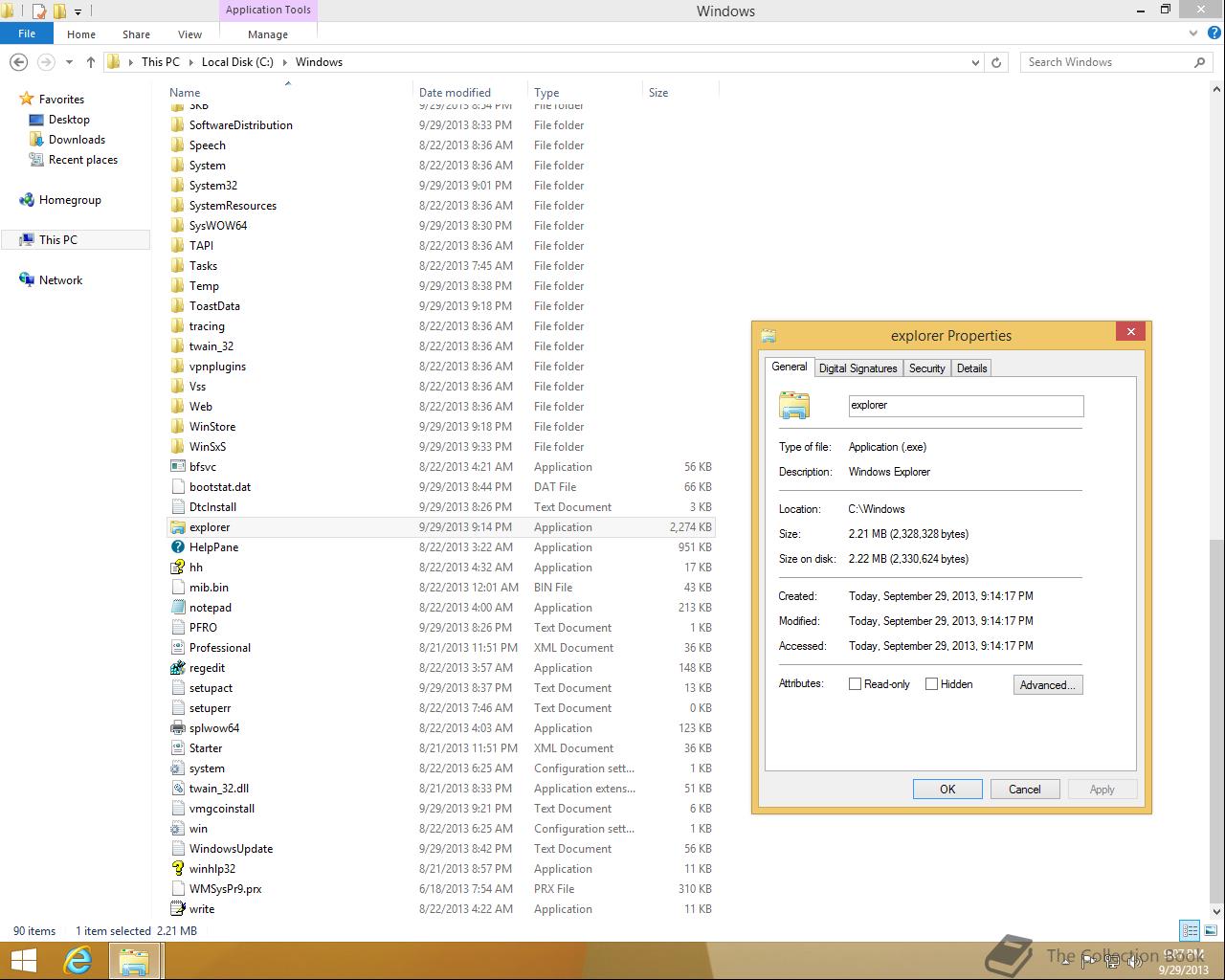Switch to Digital Signatures tab
This screenshot has height=980, width=1225.
(857, 368)
